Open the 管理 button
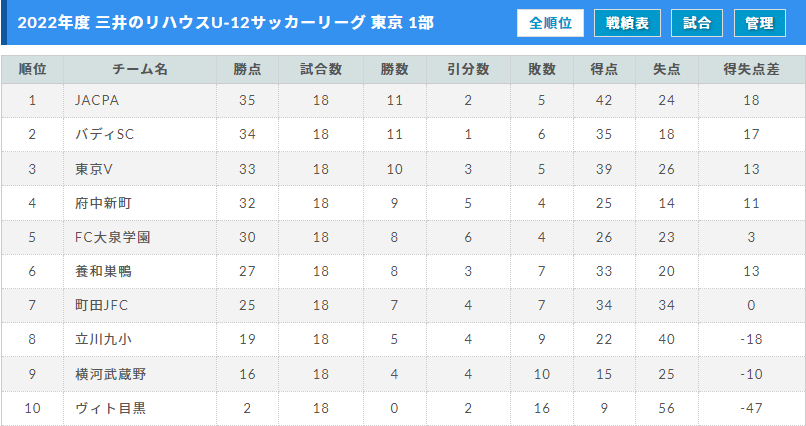Image resolution: width=806 pixels, height=426 pixels. 760,23
